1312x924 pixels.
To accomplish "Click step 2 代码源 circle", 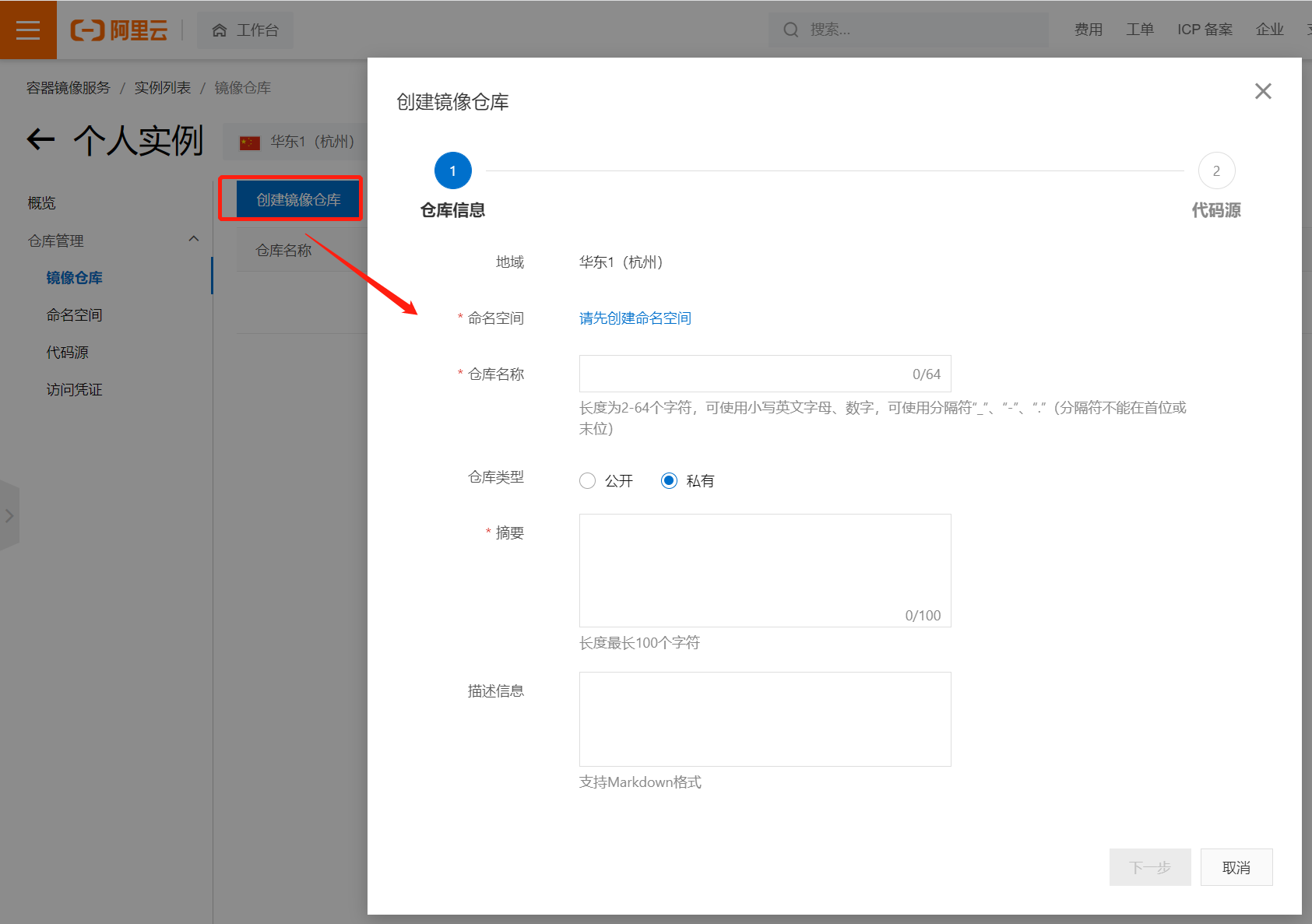I will coord(1216,170).
